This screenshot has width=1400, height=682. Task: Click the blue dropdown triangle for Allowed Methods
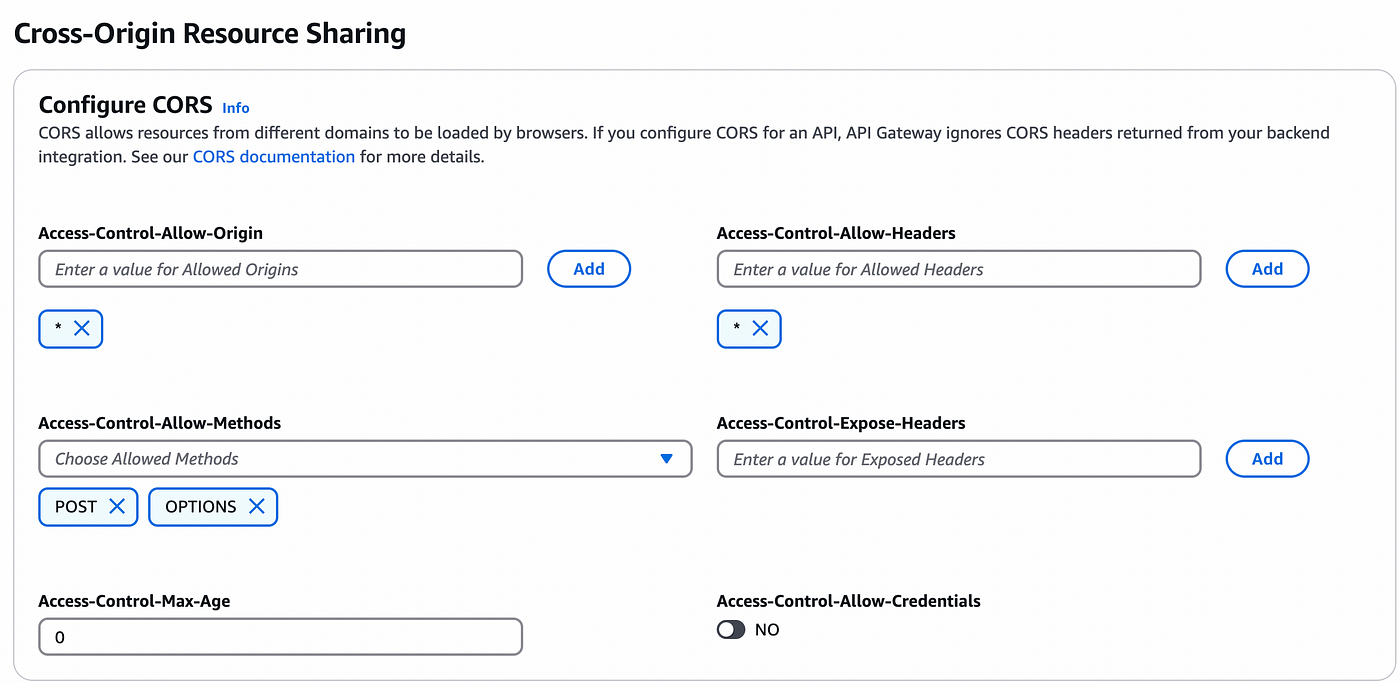click(667, 458)
